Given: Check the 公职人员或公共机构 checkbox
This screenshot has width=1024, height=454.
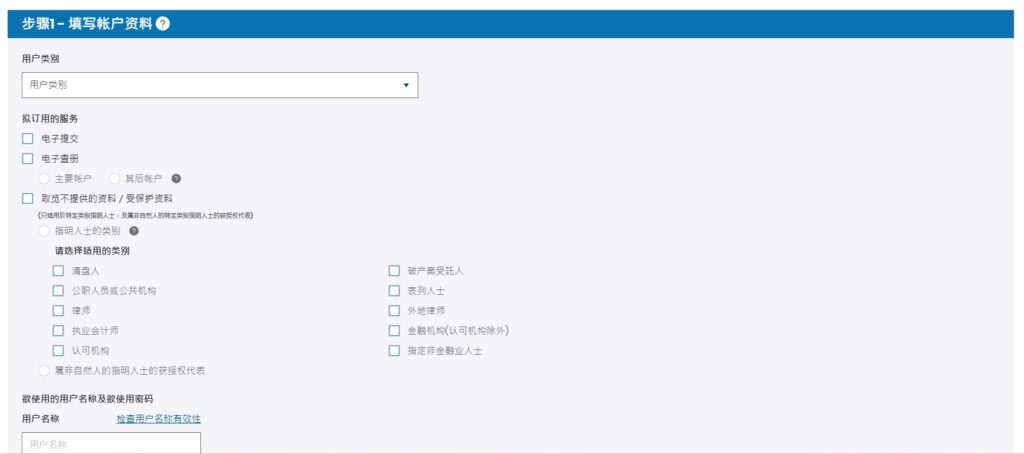Looking at the screenshot, I should 58,291.
